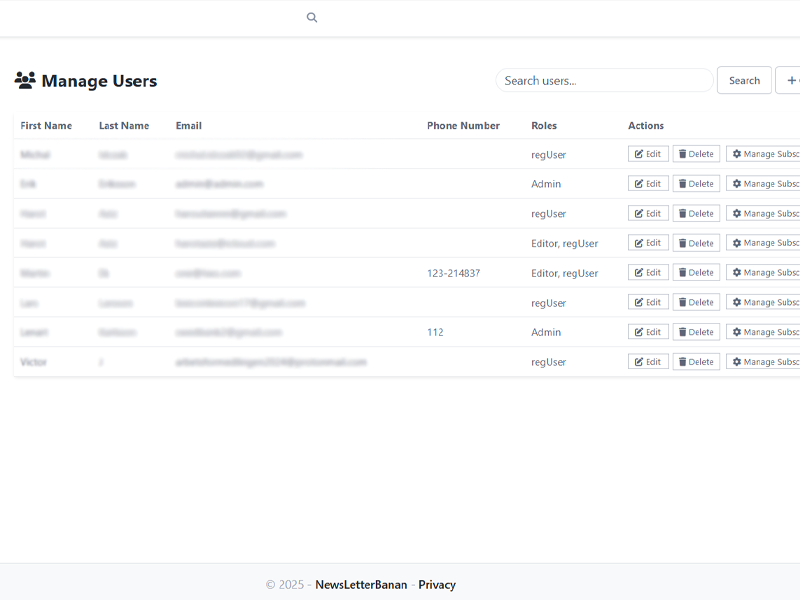Click the Email column header
Screen dimensions: 800x600
(189, 126)
